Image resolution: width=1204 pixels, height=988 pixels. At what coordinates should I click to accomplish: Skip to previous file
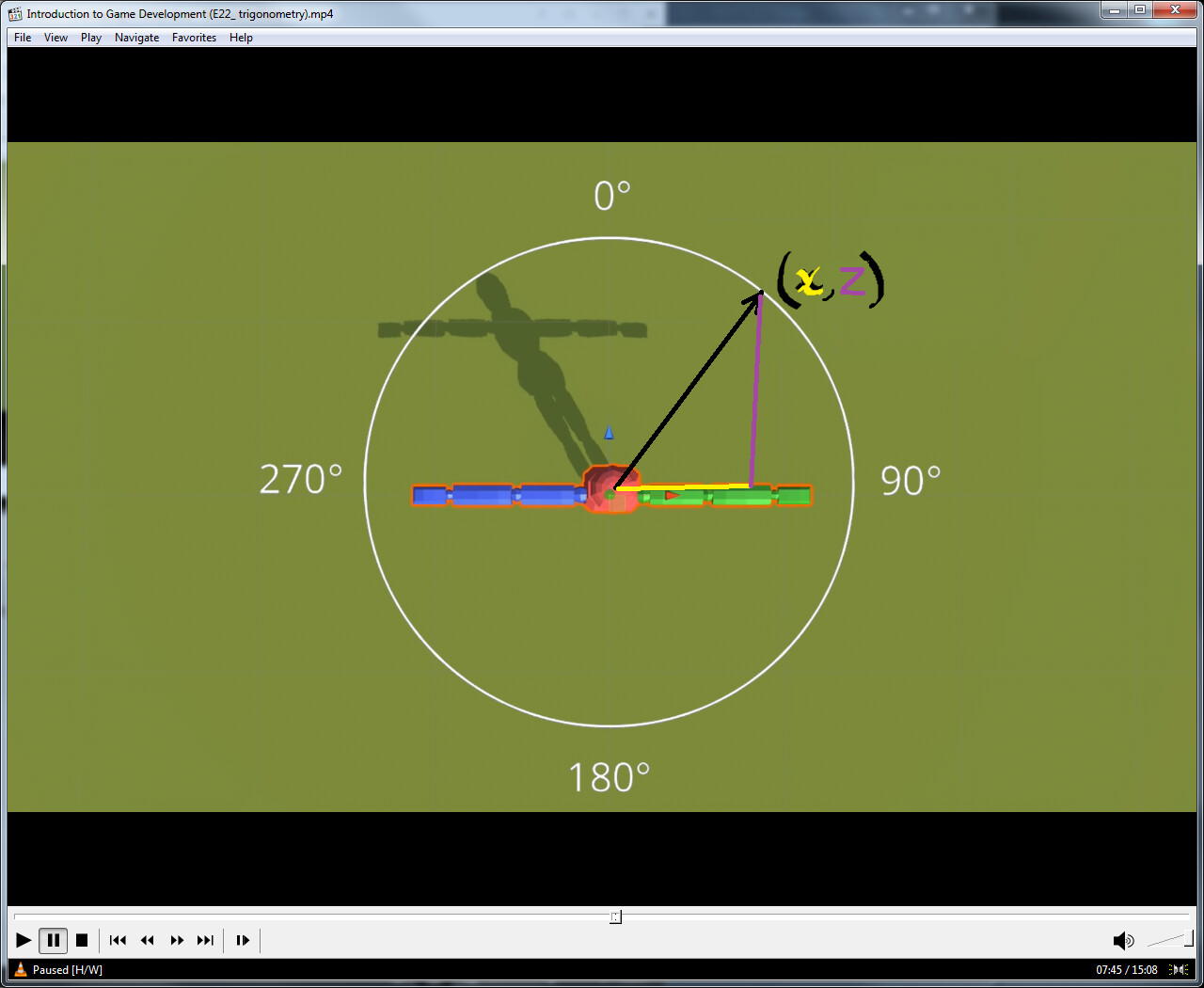click(x=118, y=940)
